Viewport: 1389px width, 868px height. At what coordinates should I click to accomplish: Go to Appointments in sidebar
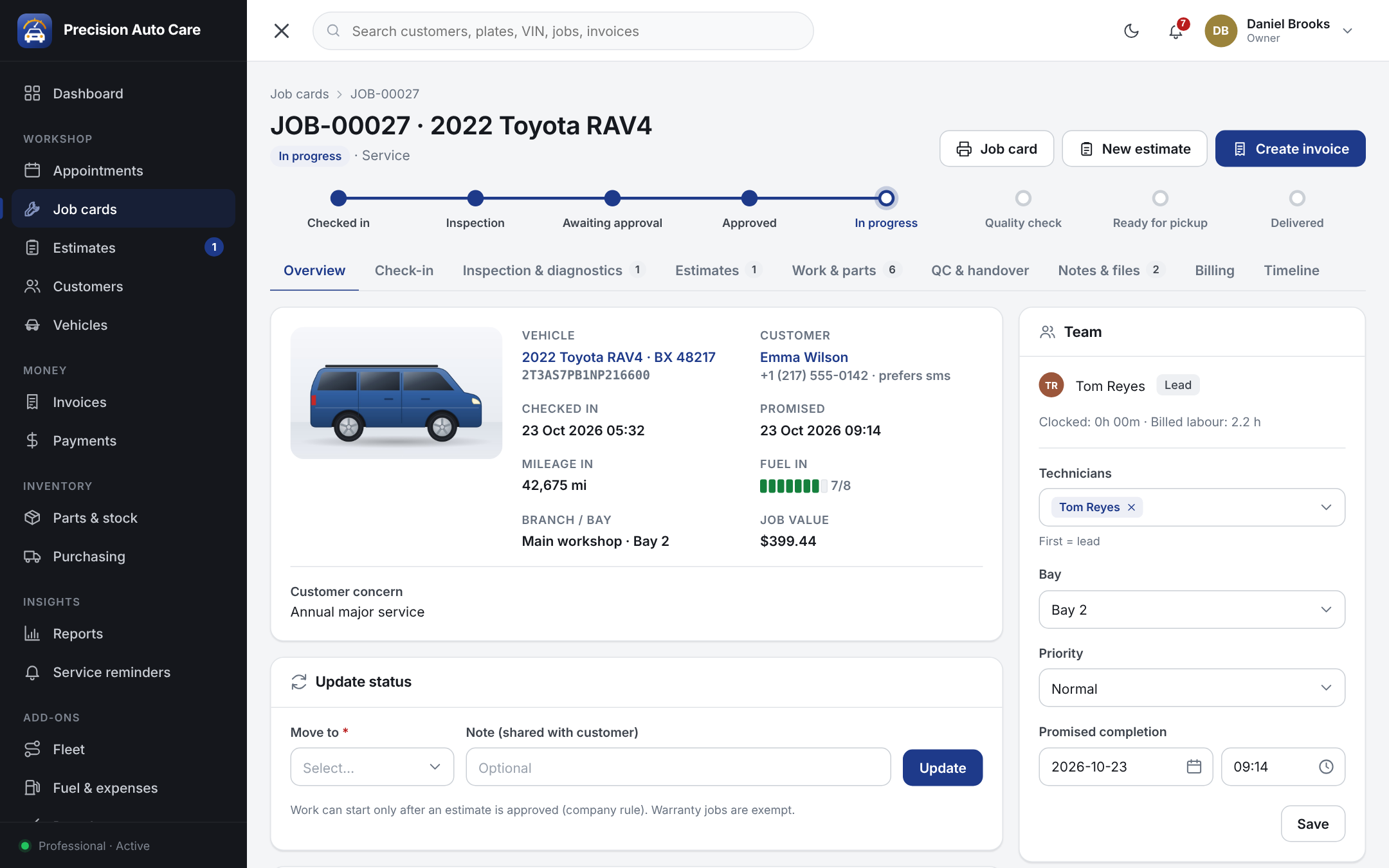coord(123,170)
